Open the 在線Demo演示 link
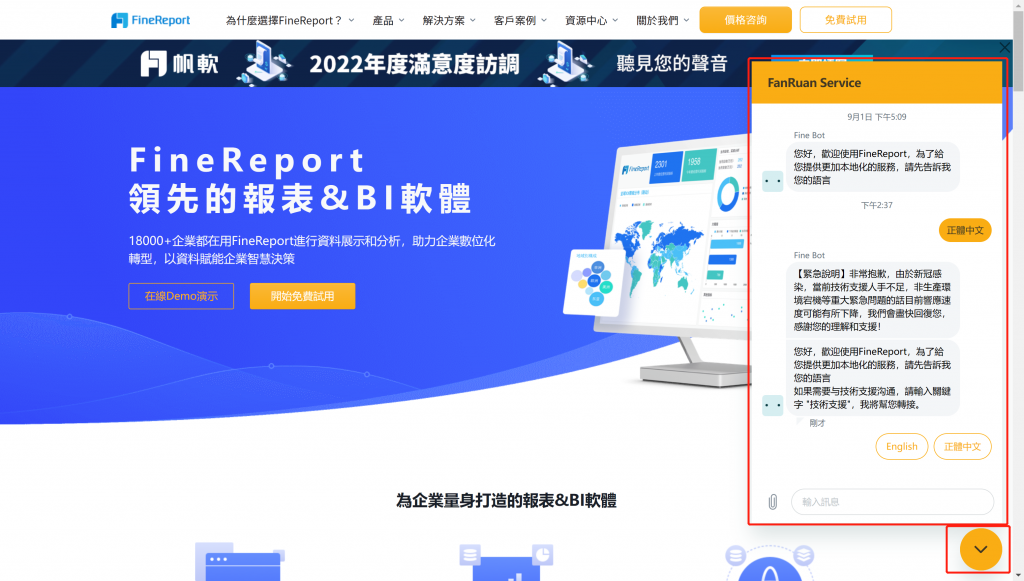 181,296
